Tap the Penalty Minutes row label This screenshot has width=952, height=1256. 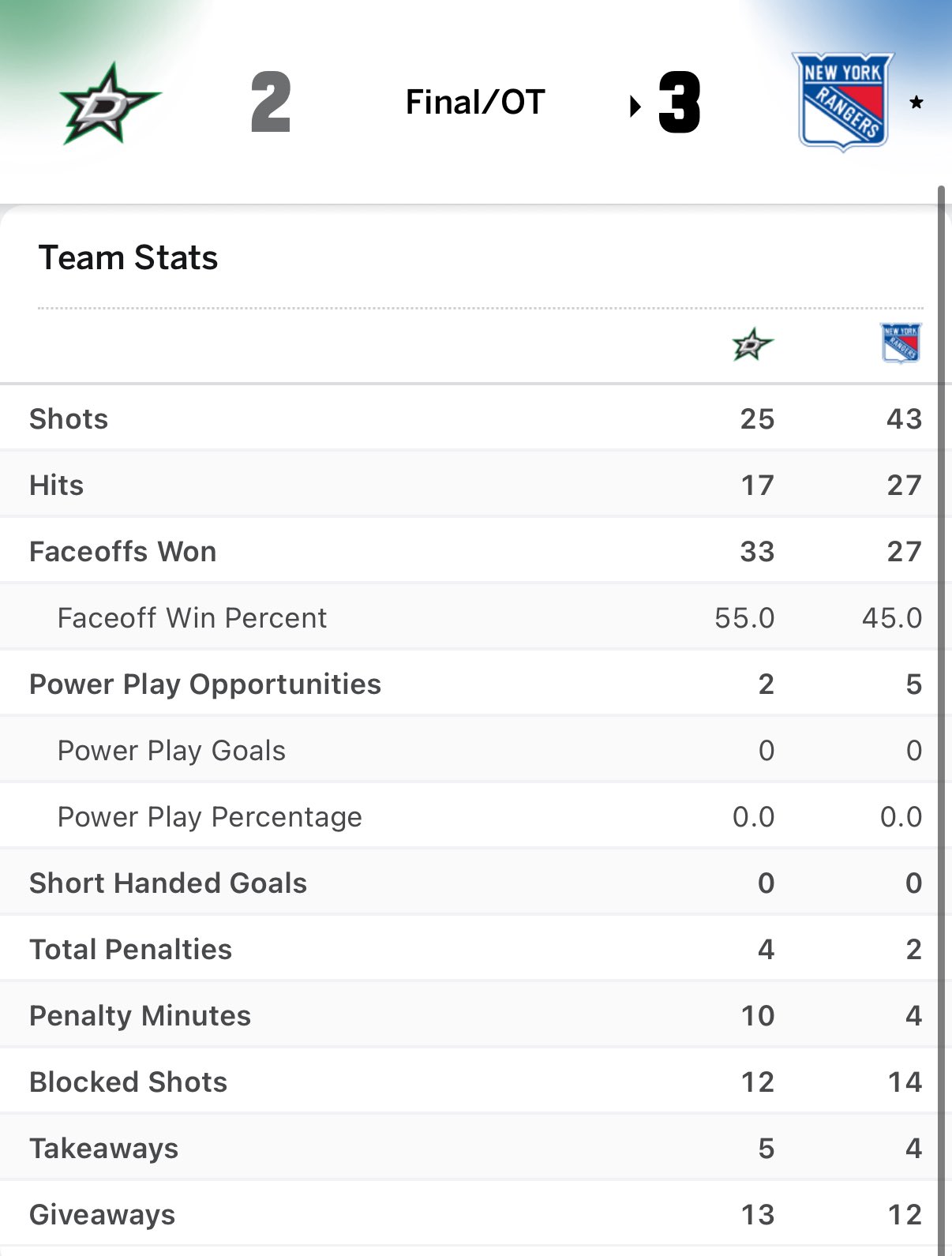click(x=140, y=1016)
